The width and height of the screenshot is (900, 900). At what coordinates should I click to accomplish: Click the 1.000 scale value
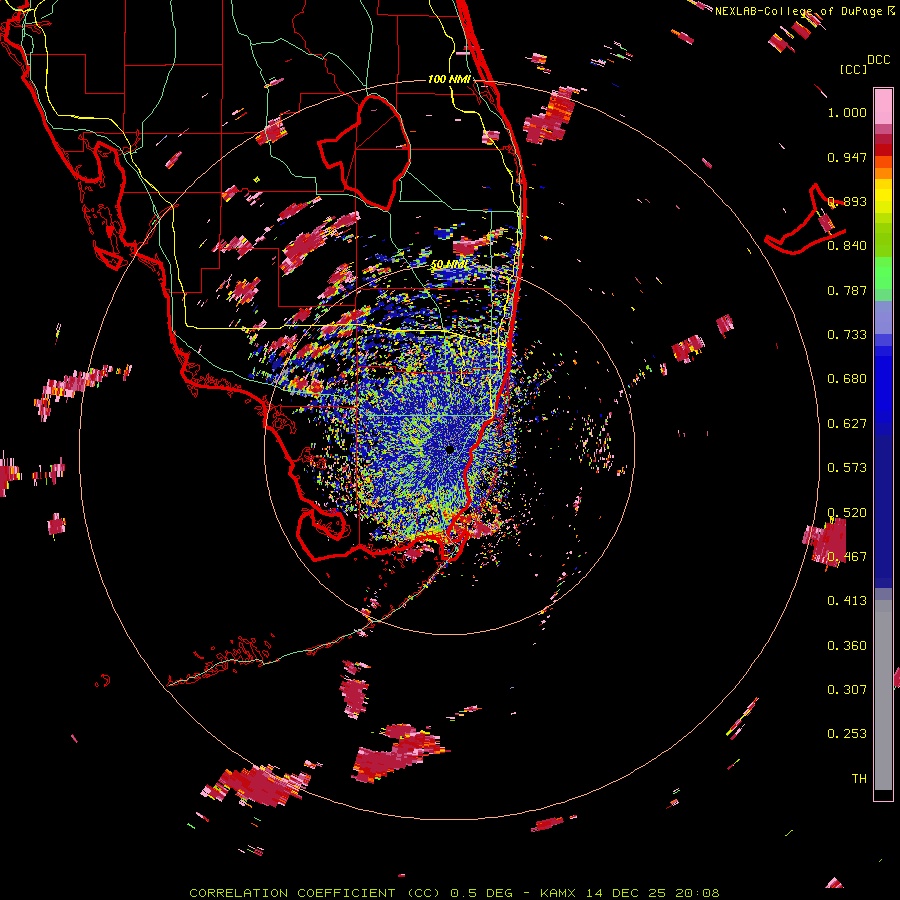(847, 112)
